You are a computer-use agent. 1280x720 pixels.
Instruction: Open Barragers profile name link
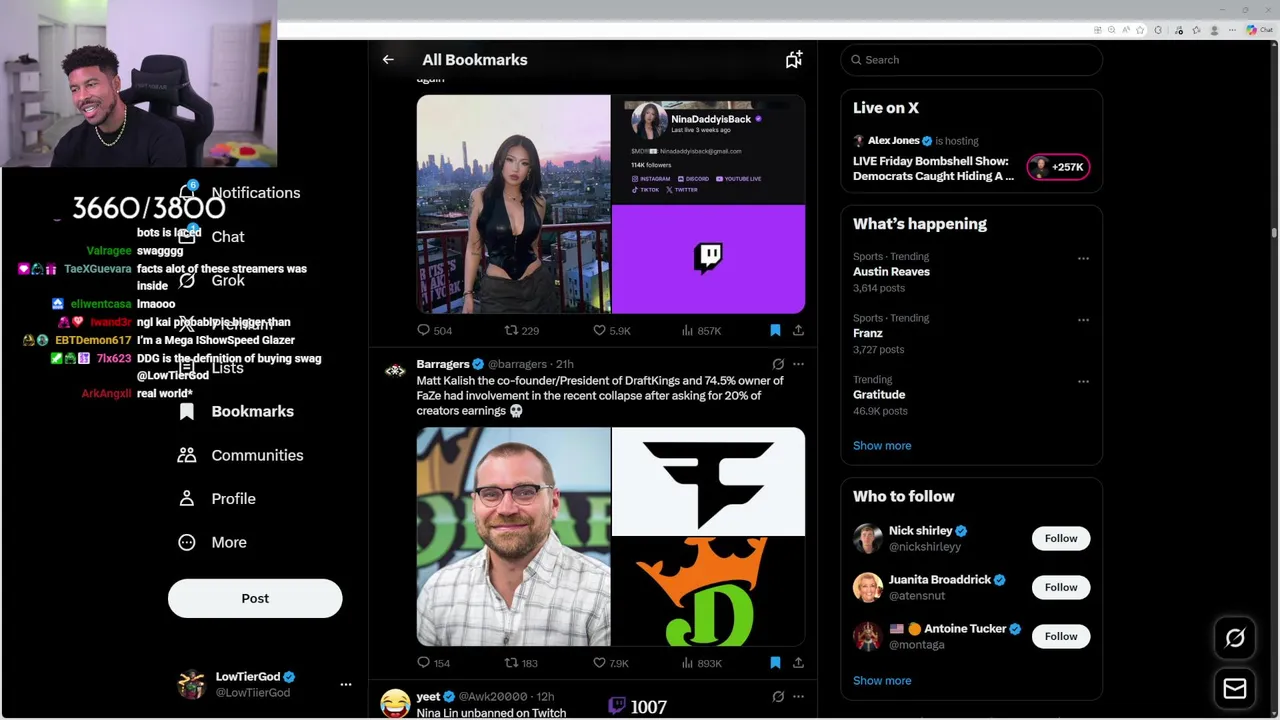point(443,364)
